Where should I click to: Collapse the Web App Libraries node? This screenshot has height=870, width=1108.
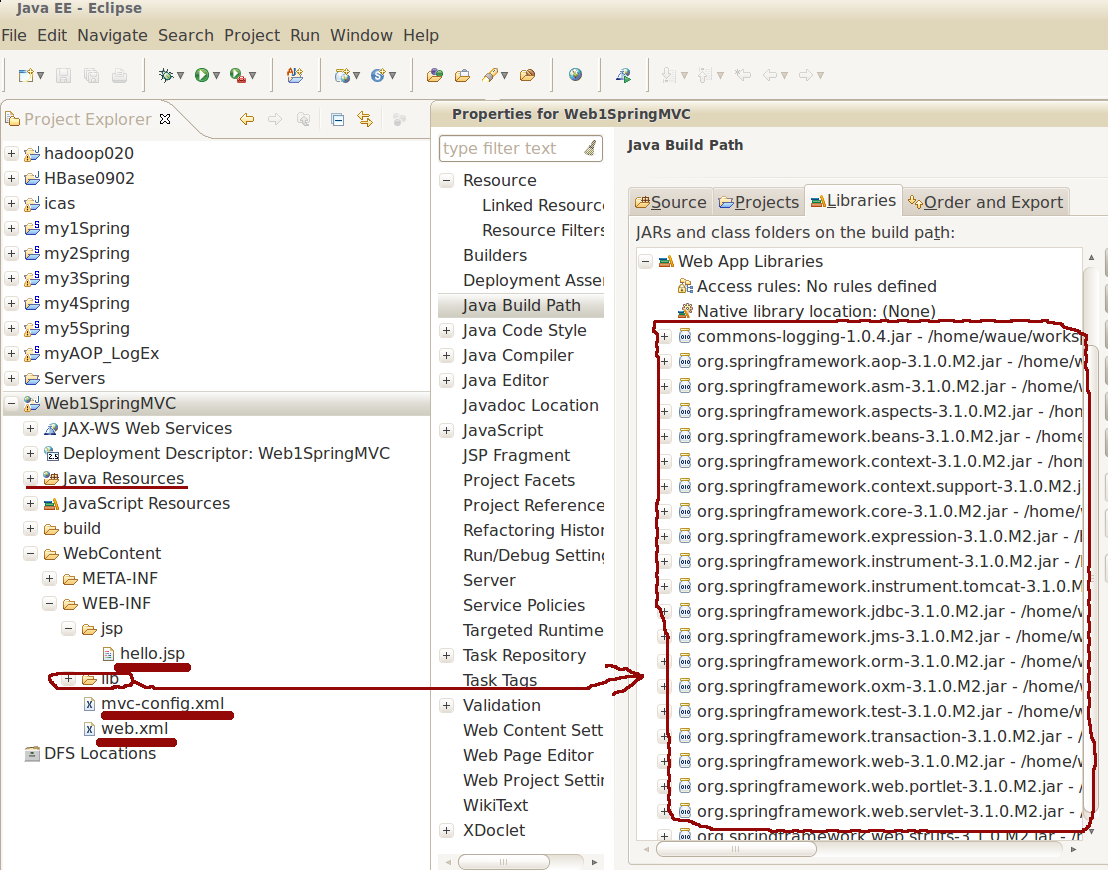pos(645,261)
